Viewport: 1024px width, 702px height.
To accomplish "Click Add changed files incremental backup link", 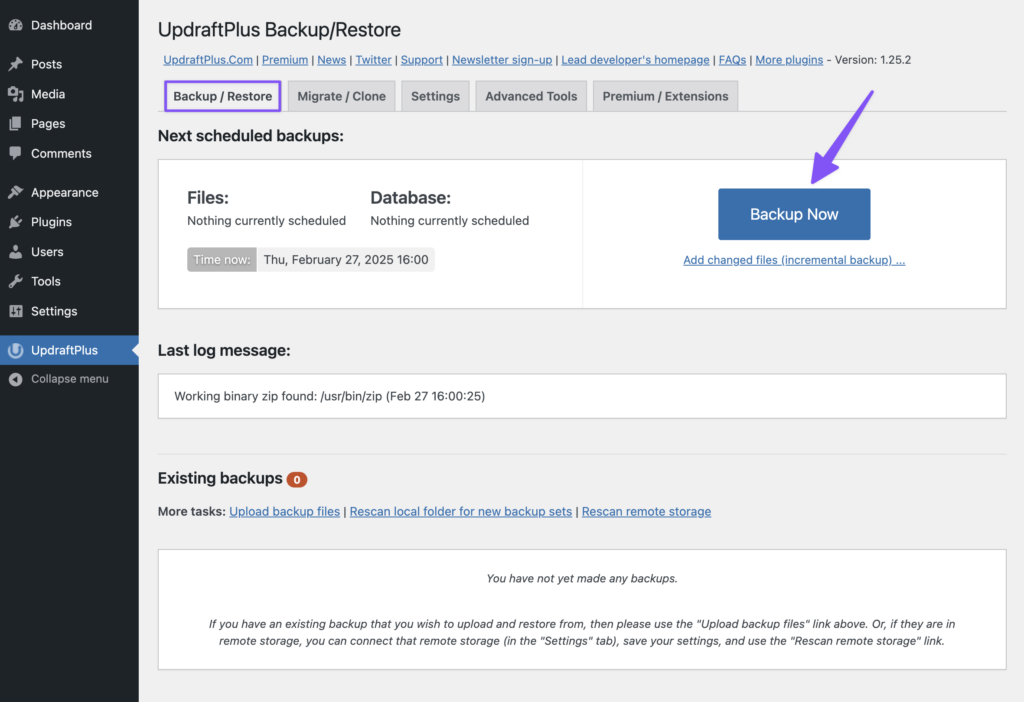I will click(x=794, y=260).
